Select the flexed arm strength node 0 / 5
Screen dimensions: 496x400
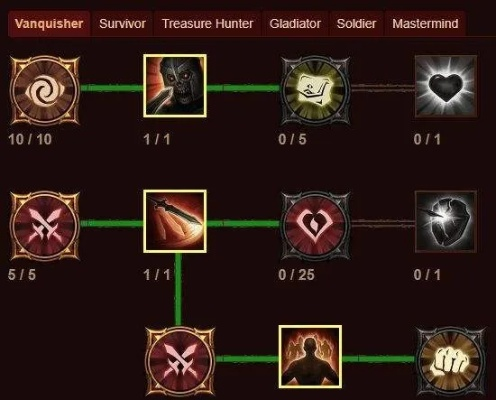point(315,91)
